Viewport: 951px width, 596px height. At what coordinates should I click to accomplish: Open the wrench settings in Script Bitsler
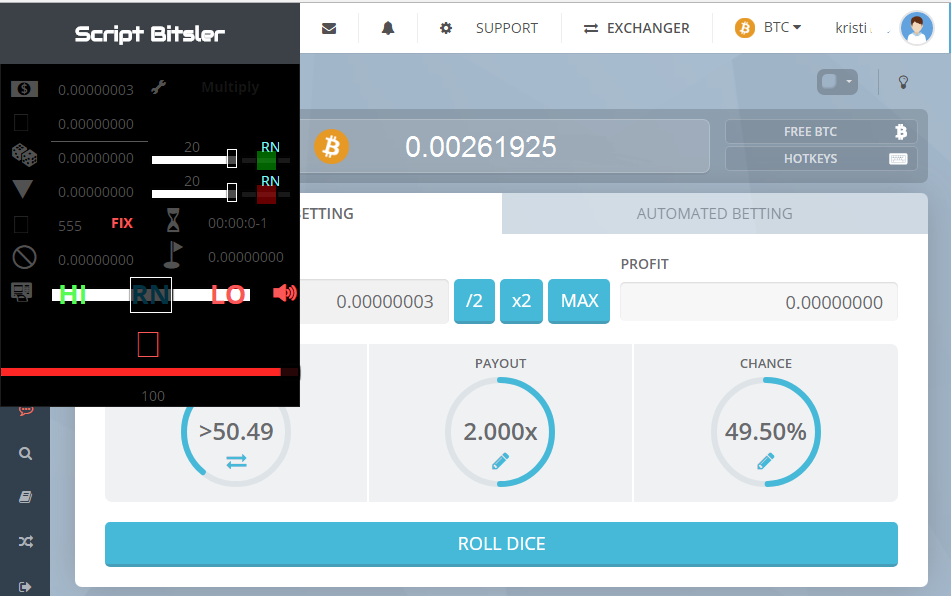(x=159, y=87)
